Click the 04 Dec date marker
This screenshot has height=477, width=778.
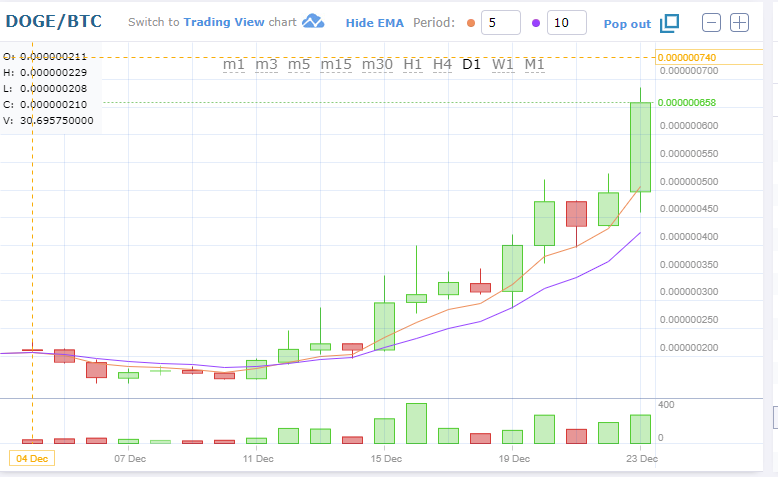coord(32,459)
